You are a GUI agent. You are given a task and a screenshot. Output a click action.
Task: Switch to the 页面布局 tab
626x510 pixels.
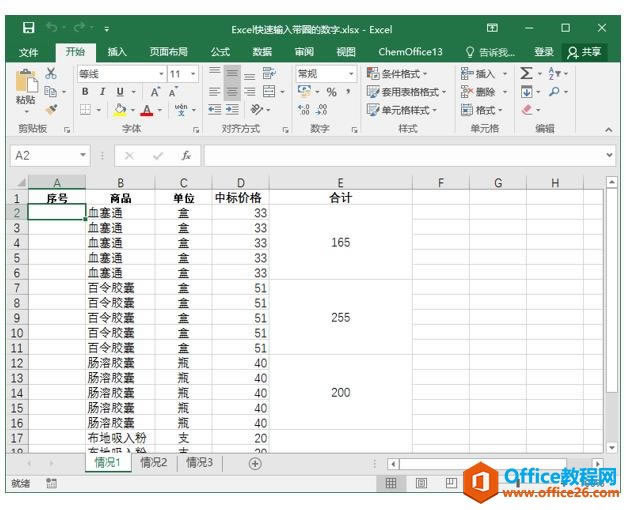click(168, 52)
